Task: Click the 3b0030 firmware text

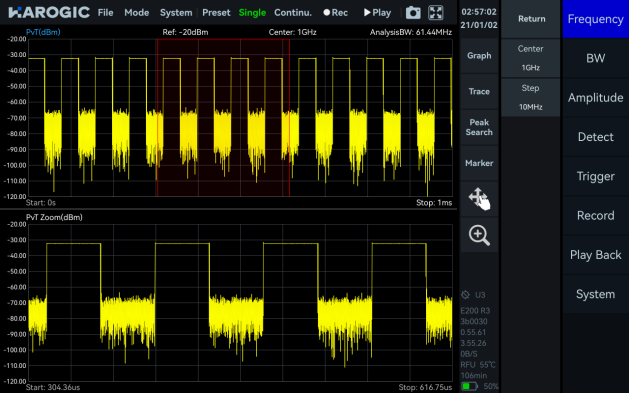Action: click(474, 322)
